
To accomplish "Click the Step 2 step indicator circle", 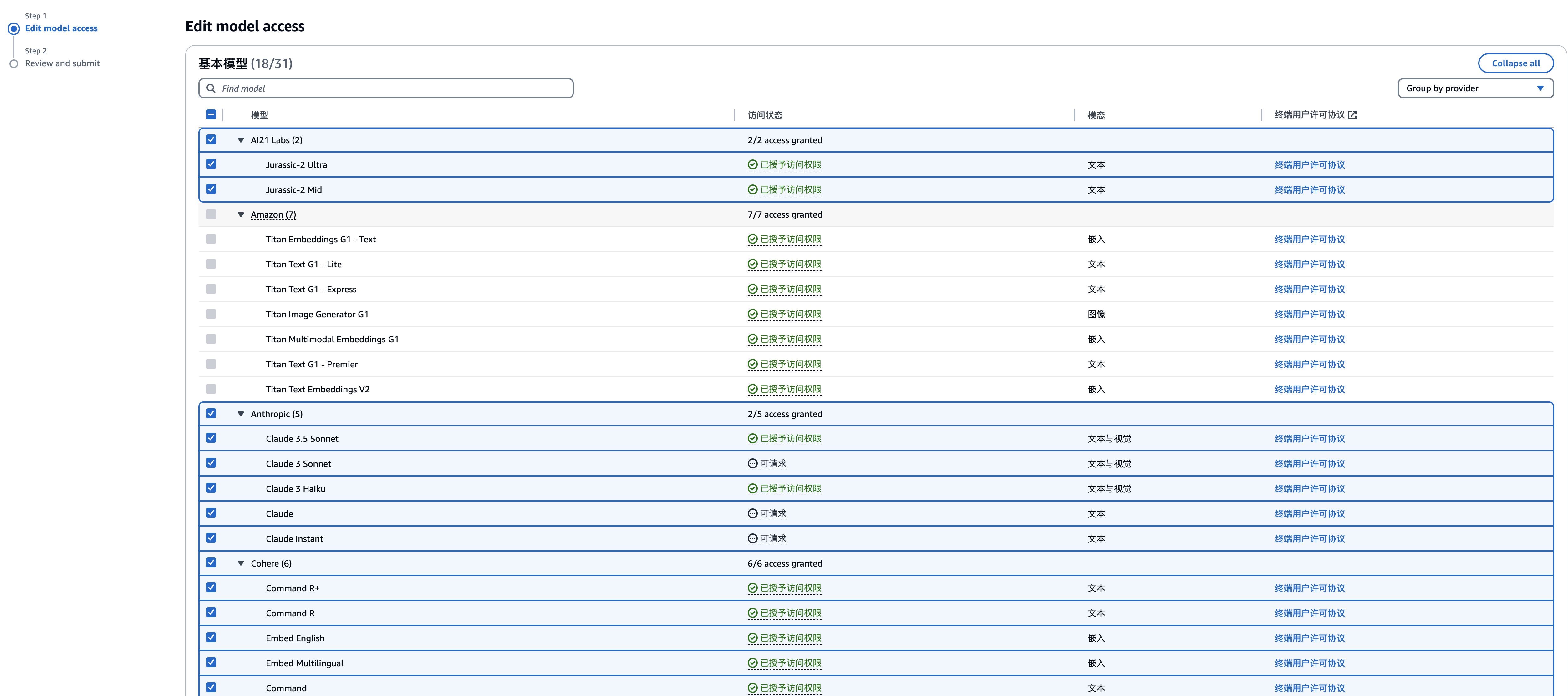I will [x=13, y=63].
